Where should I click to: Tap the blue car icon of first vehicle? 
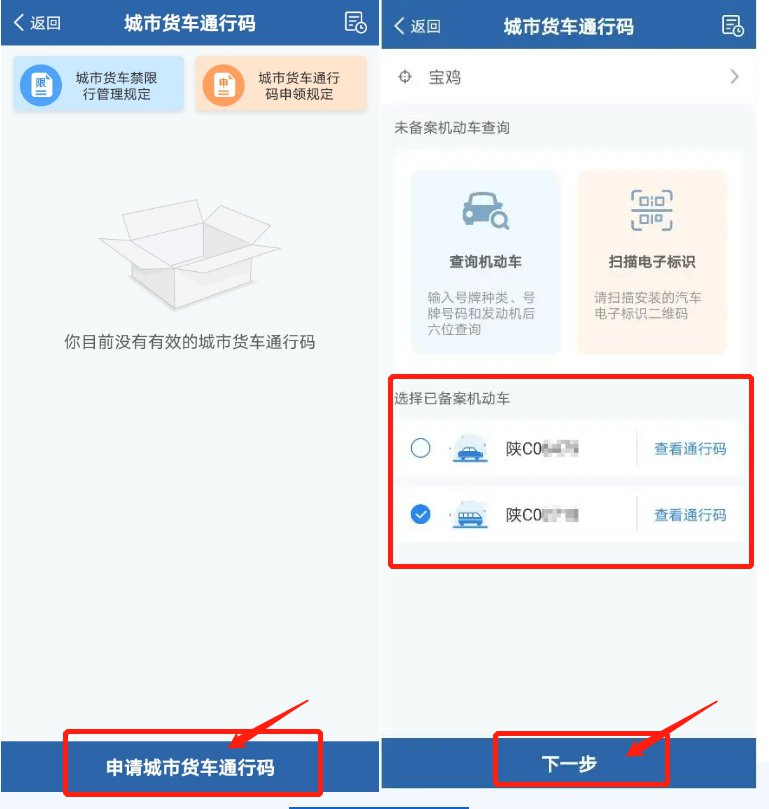(470, 448)
